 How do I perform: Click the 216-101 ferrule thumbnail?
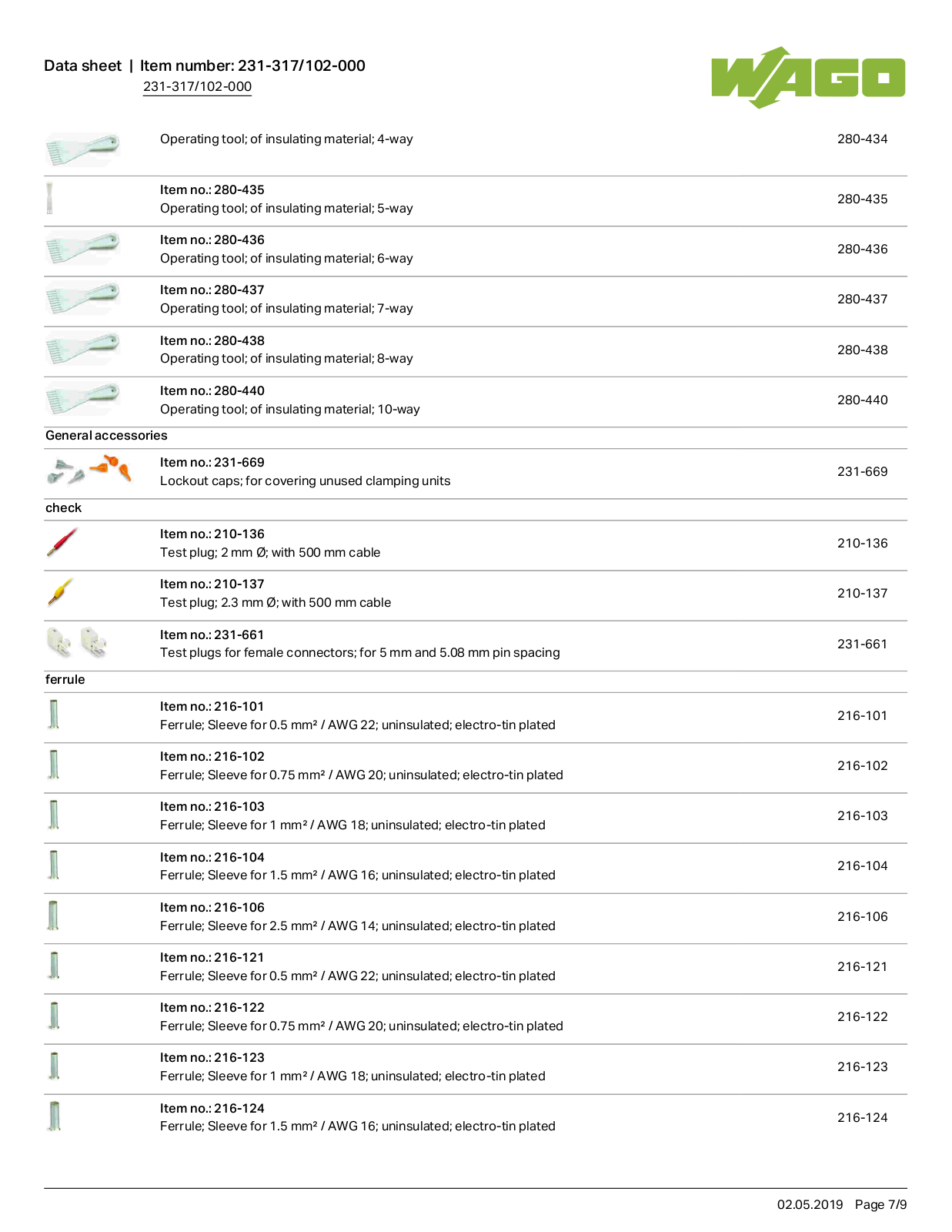[x=53, y=714]
